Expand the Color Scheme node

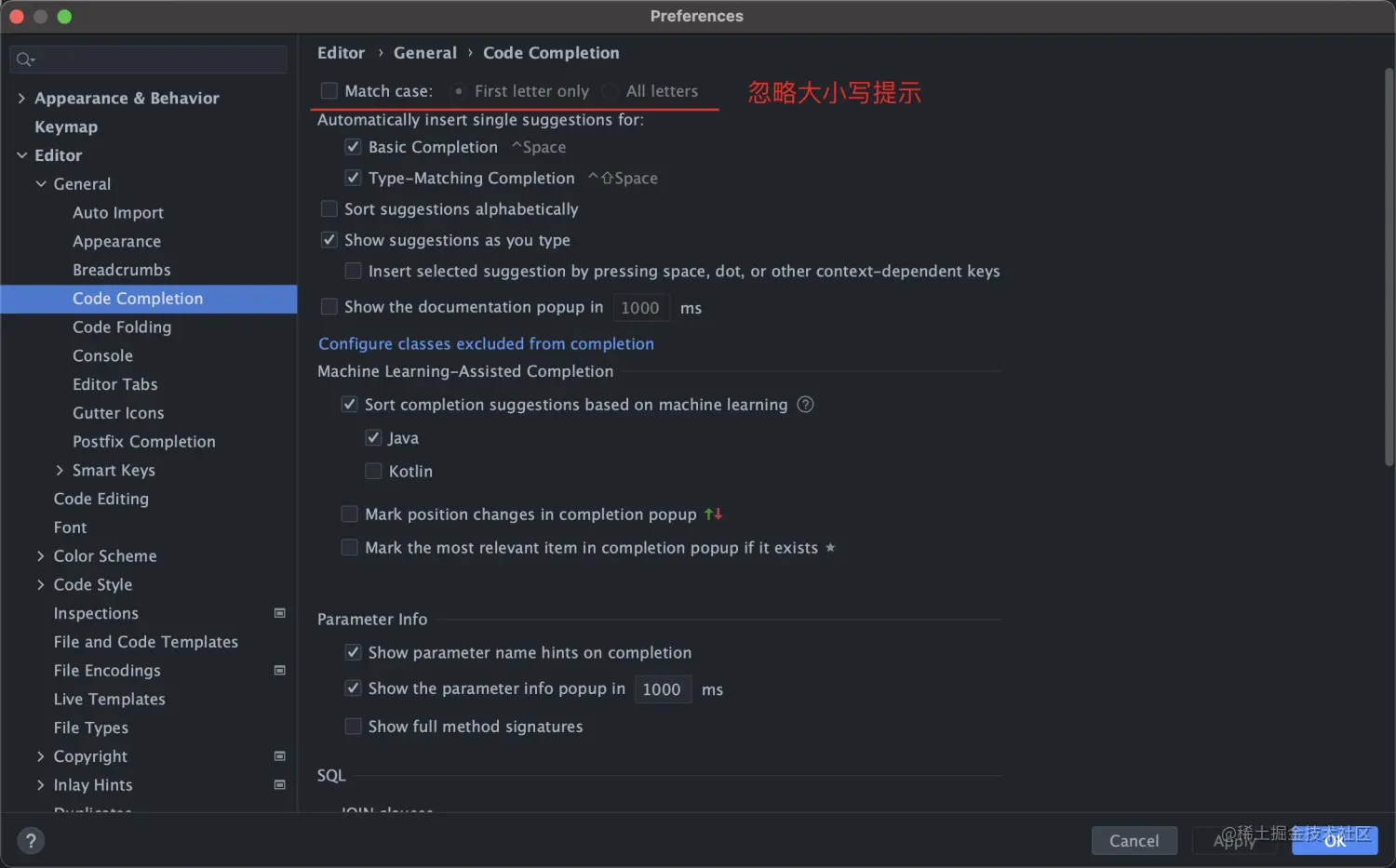click(41, 556)
